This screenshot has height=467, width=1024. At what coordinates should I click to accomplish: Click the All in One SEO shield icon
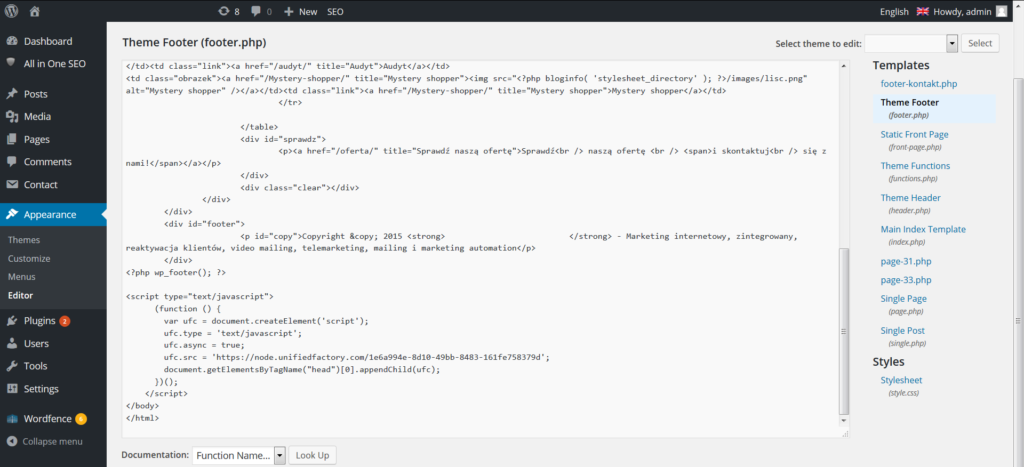tap(12, 63)
